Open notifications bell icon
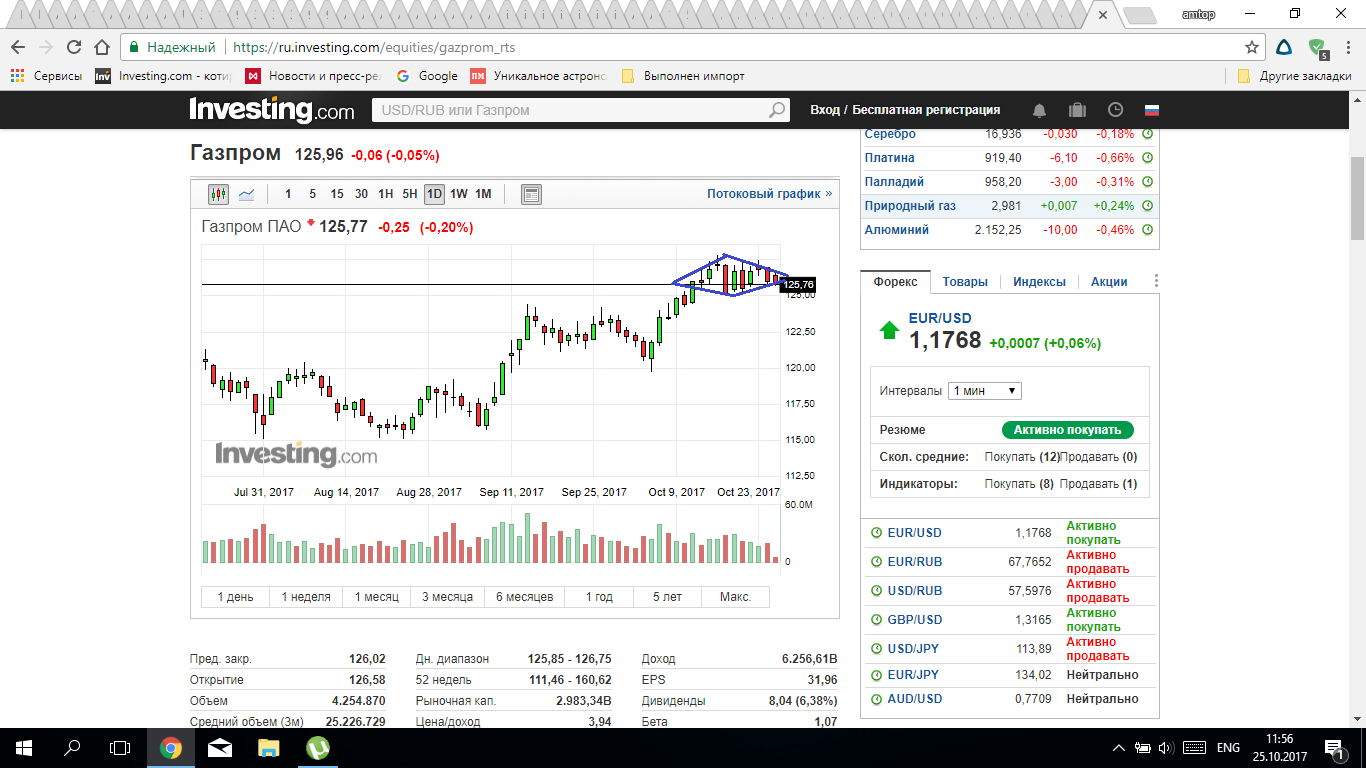 1040,110
